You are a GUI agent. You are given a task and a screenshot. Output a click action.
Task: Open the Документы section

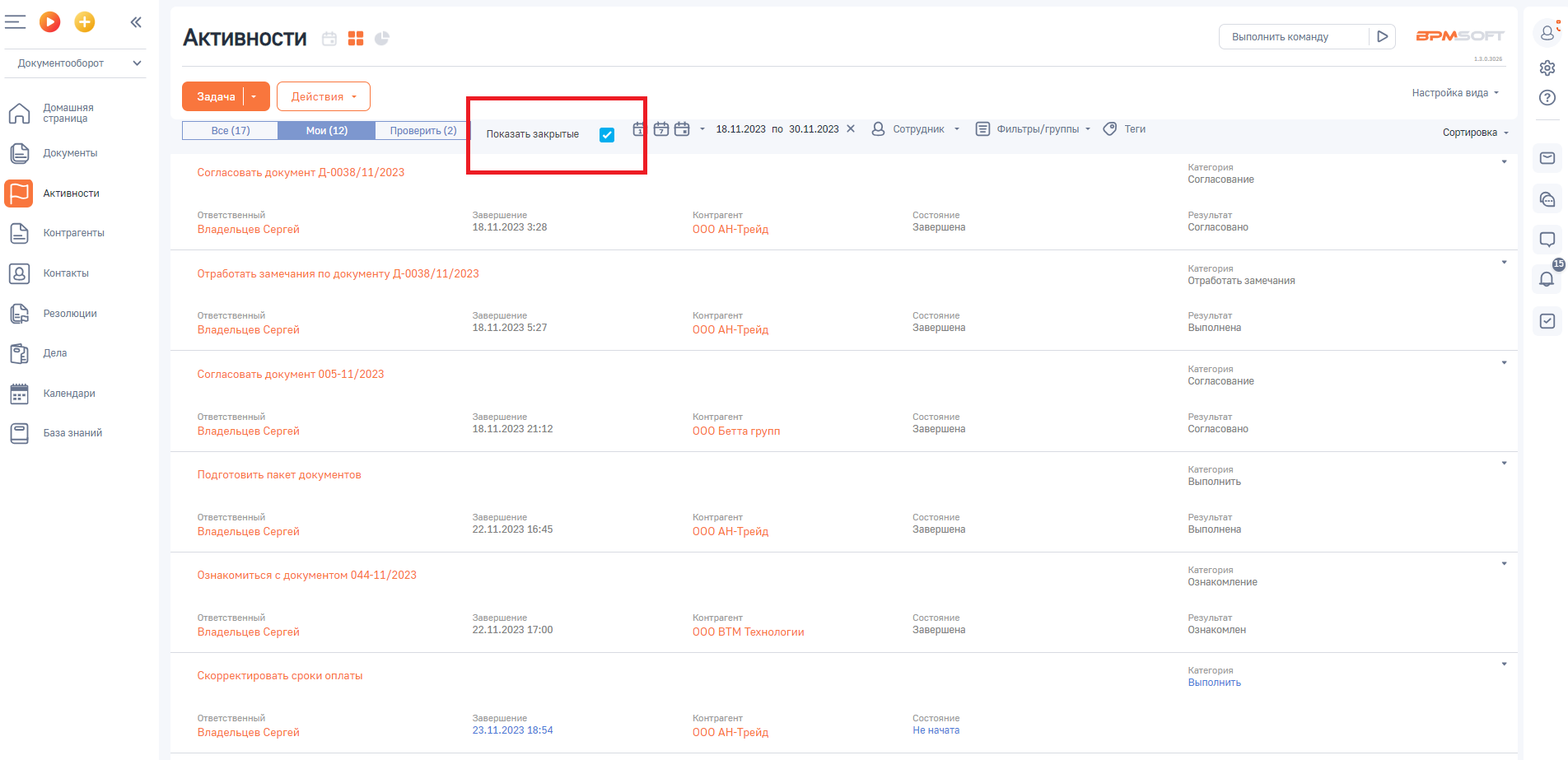[x=70, y=153]
